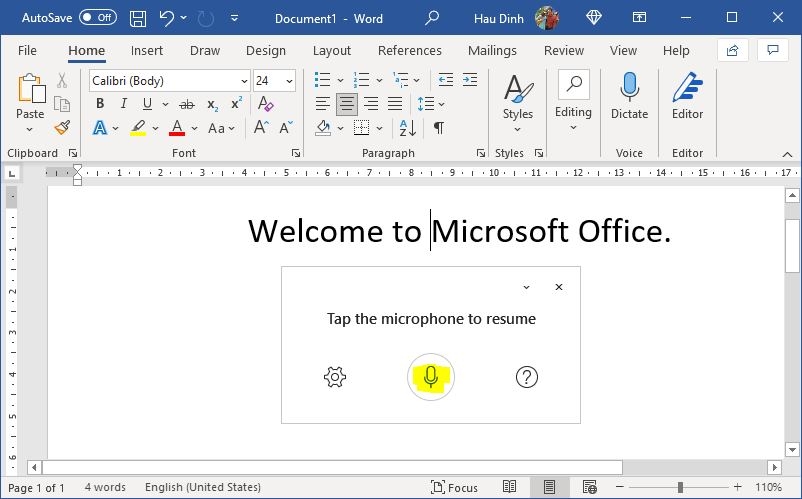Screen dimensions: 802x499
Task: Undo the last action
Action: (166, 18)
